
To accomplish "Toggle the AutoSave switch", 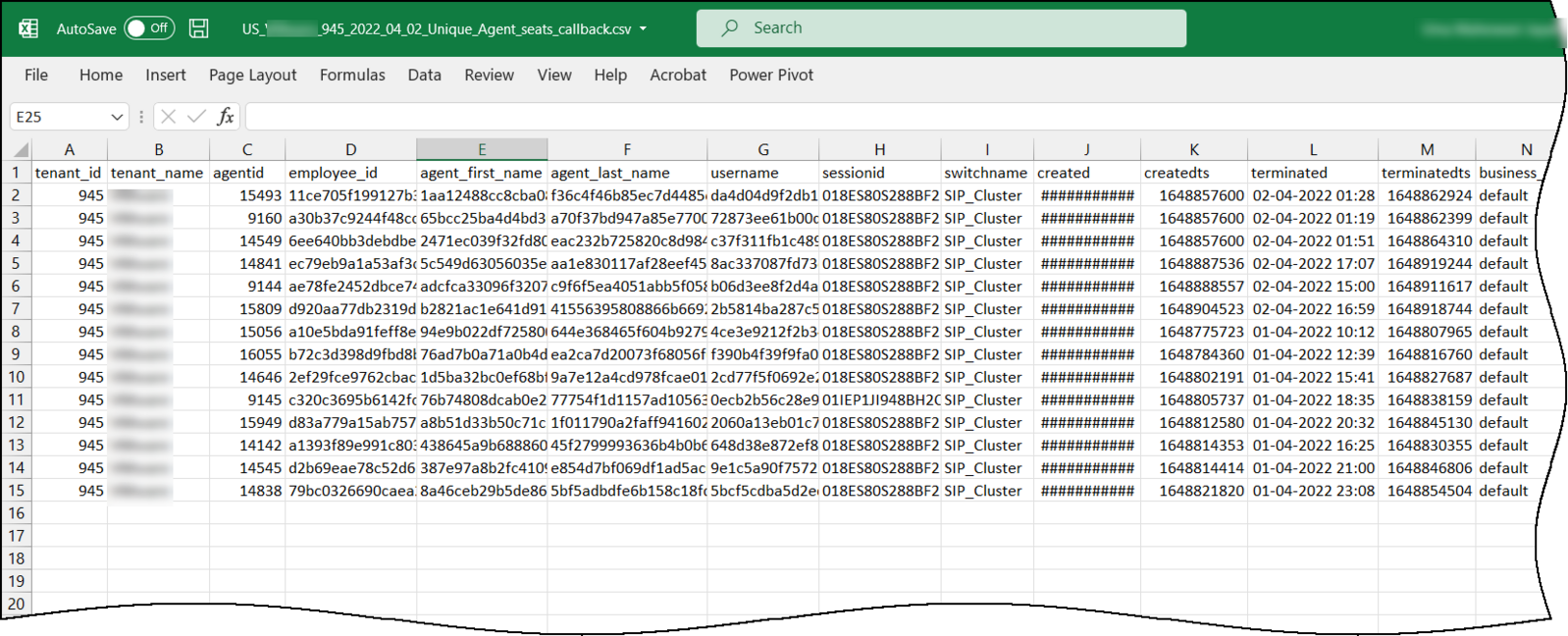I will 149,28.
